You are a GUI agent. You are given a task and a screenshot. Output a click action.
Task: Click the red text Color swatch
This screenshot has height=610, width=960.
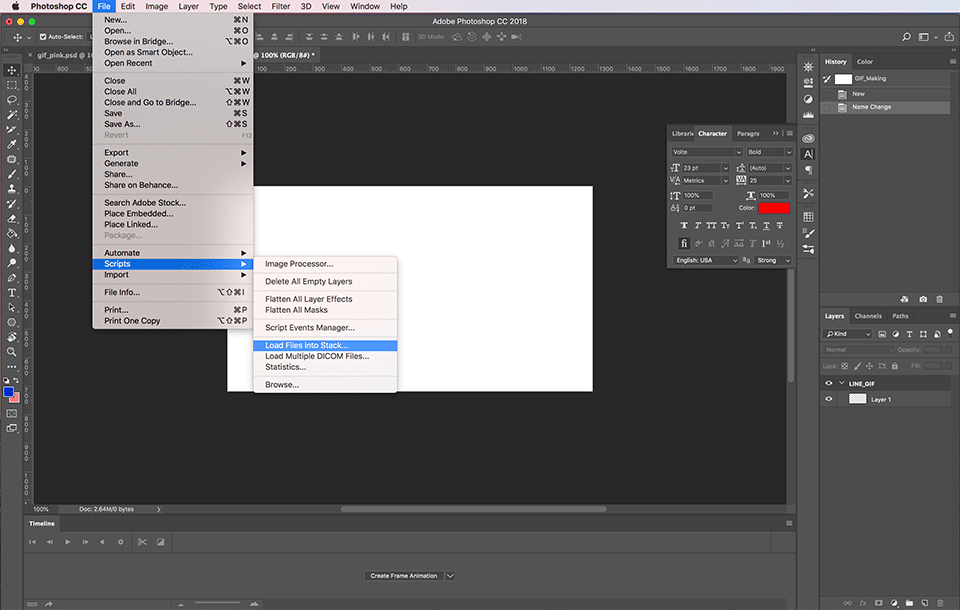(x=774, y=208)
